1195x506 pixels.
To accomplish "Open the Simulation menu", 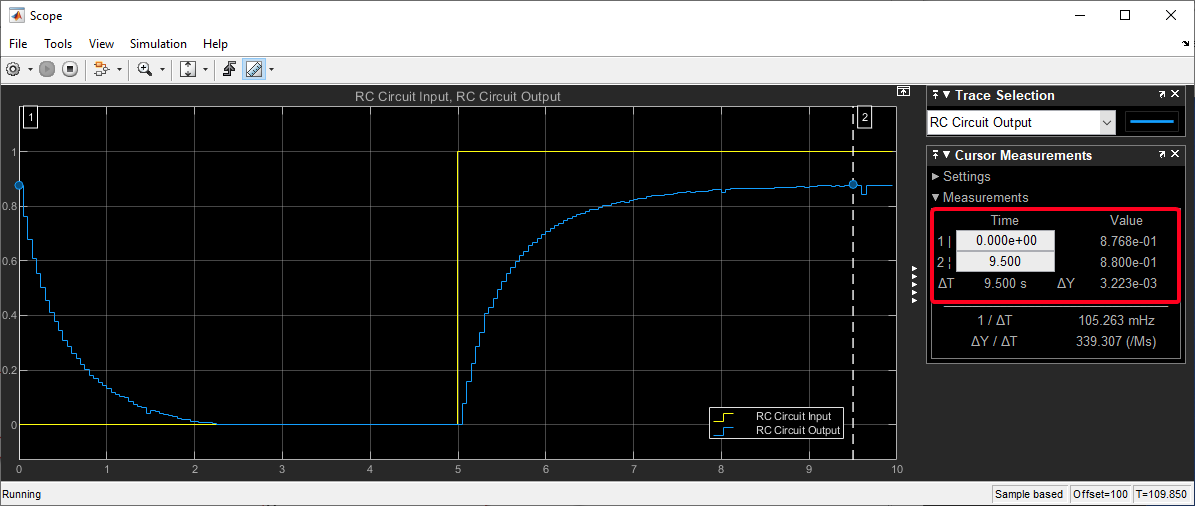I will pyautogui.click(x=158, y=44).
